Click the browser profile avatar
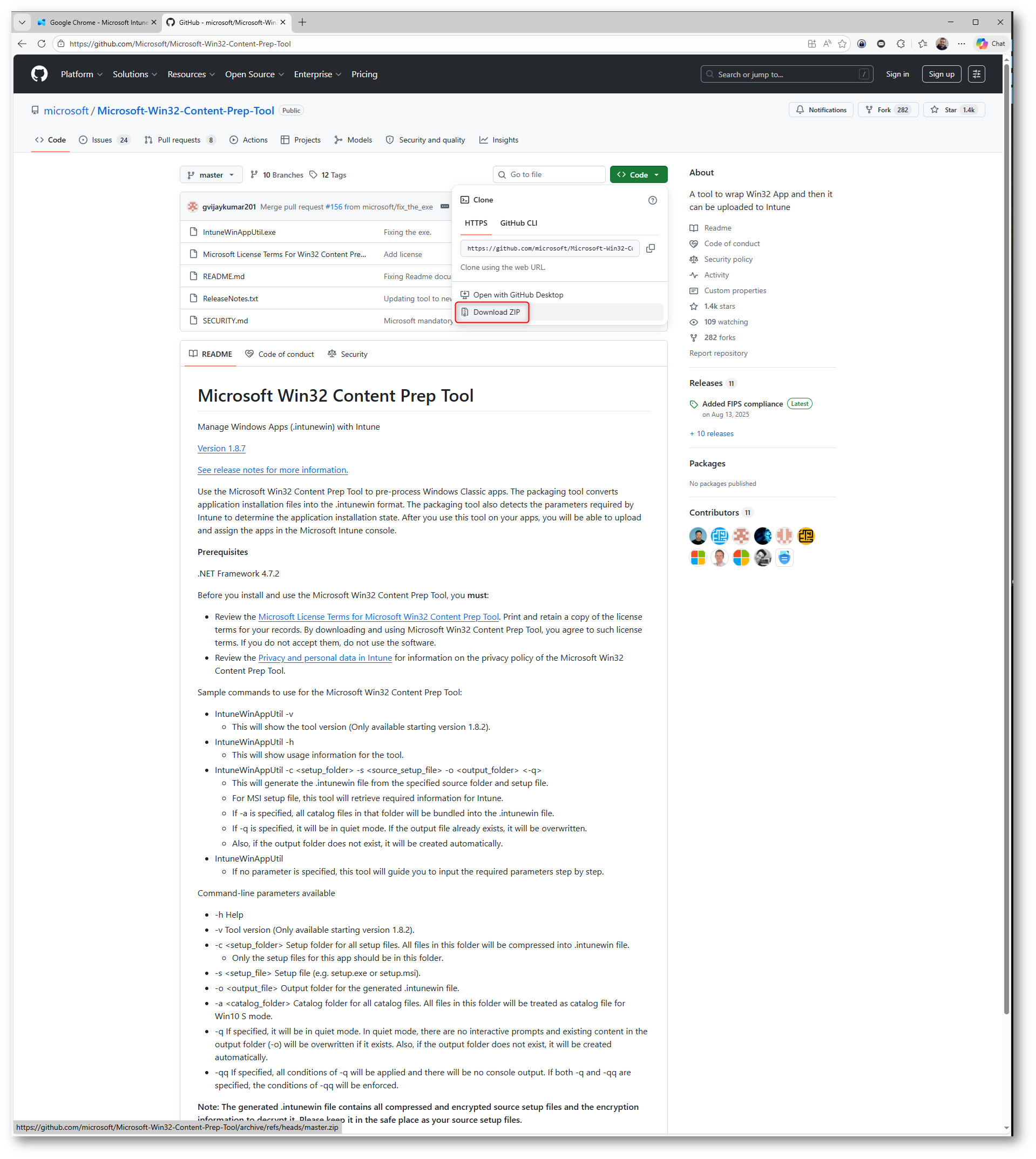Image resolution: width=1036 pixels, height=1159 pixels. (x=942, y=44)
